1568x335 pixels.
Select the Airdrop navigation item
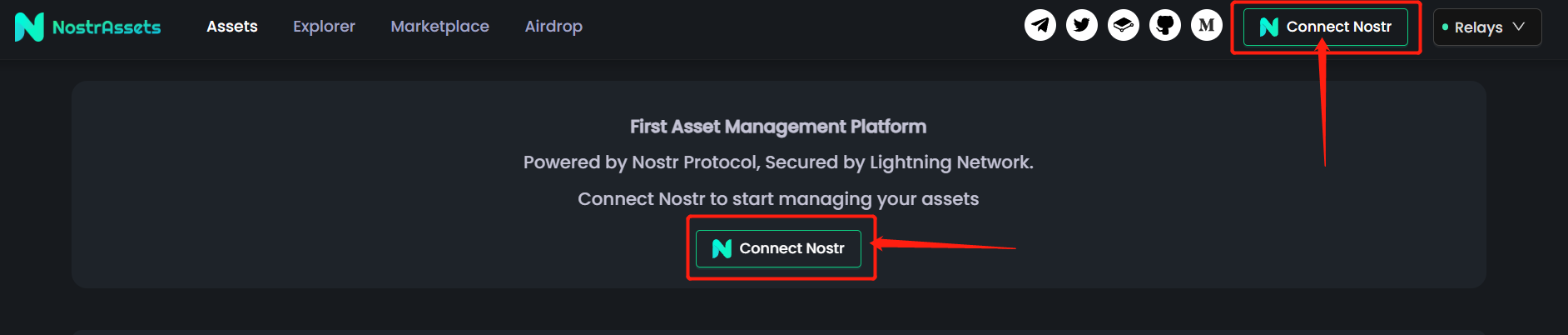(x=553, y=27)
